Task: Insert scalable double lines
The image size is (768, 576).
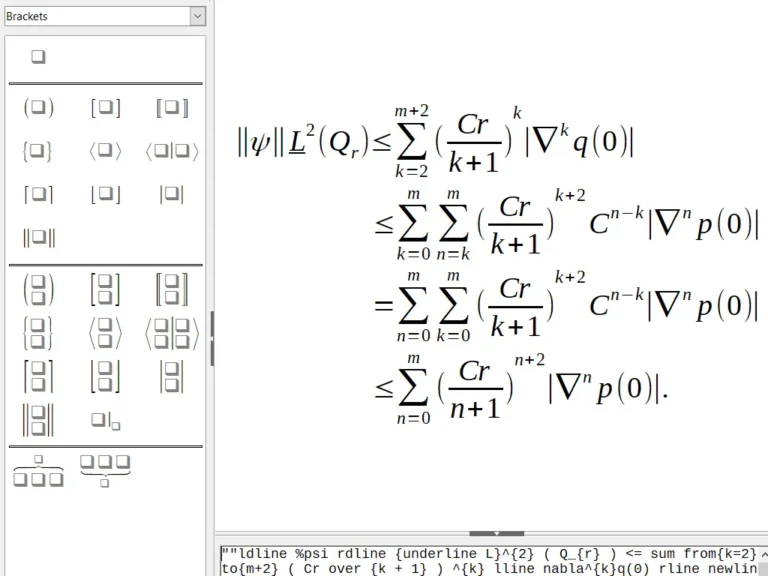Action: [x=38, y=420]
